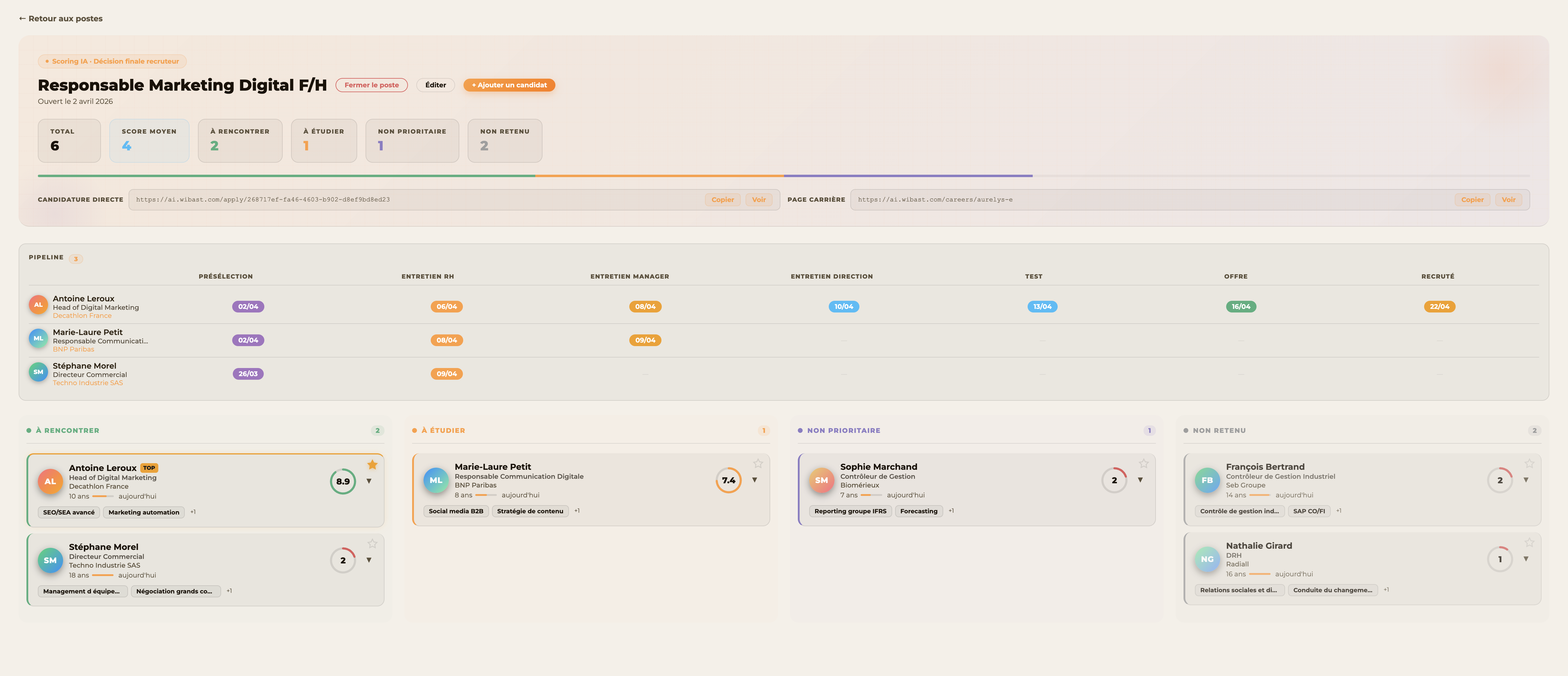Click the 09/04 Entretien RH chip for Stéphane Morel
1568x676 pixels.
coord(447,374)
